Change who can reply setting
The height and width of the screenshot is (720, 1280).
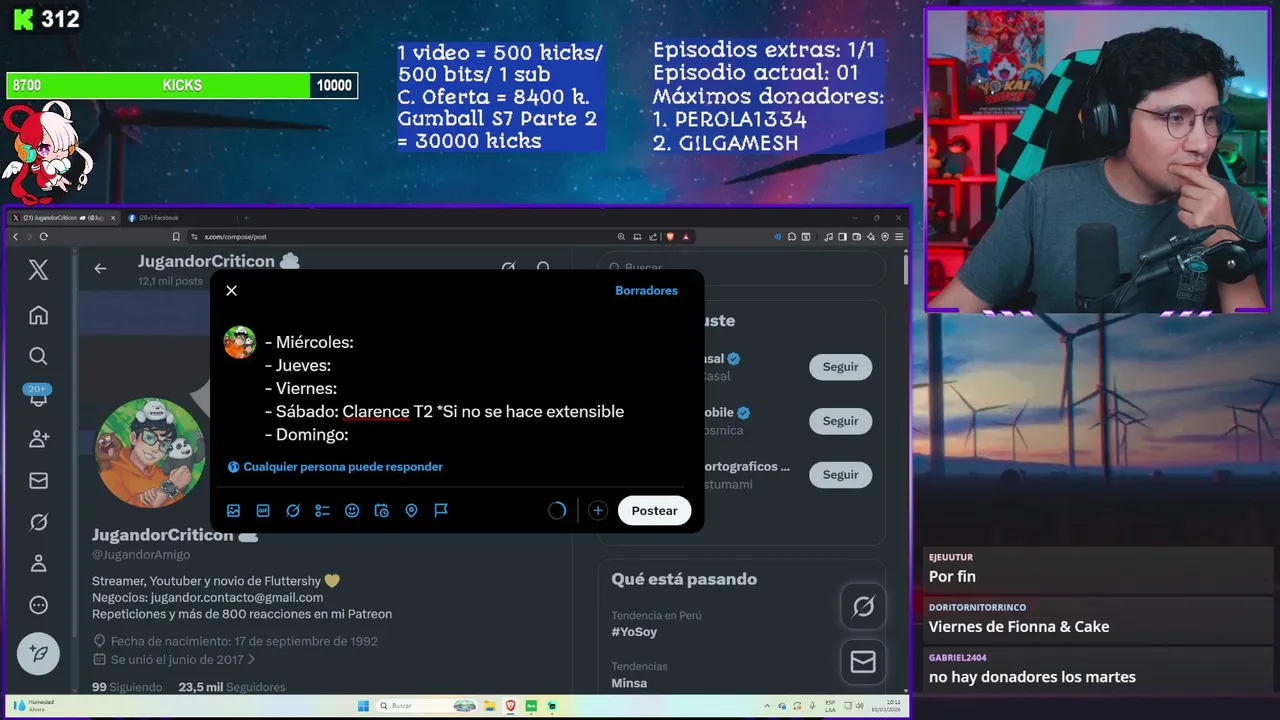[335, 467]
